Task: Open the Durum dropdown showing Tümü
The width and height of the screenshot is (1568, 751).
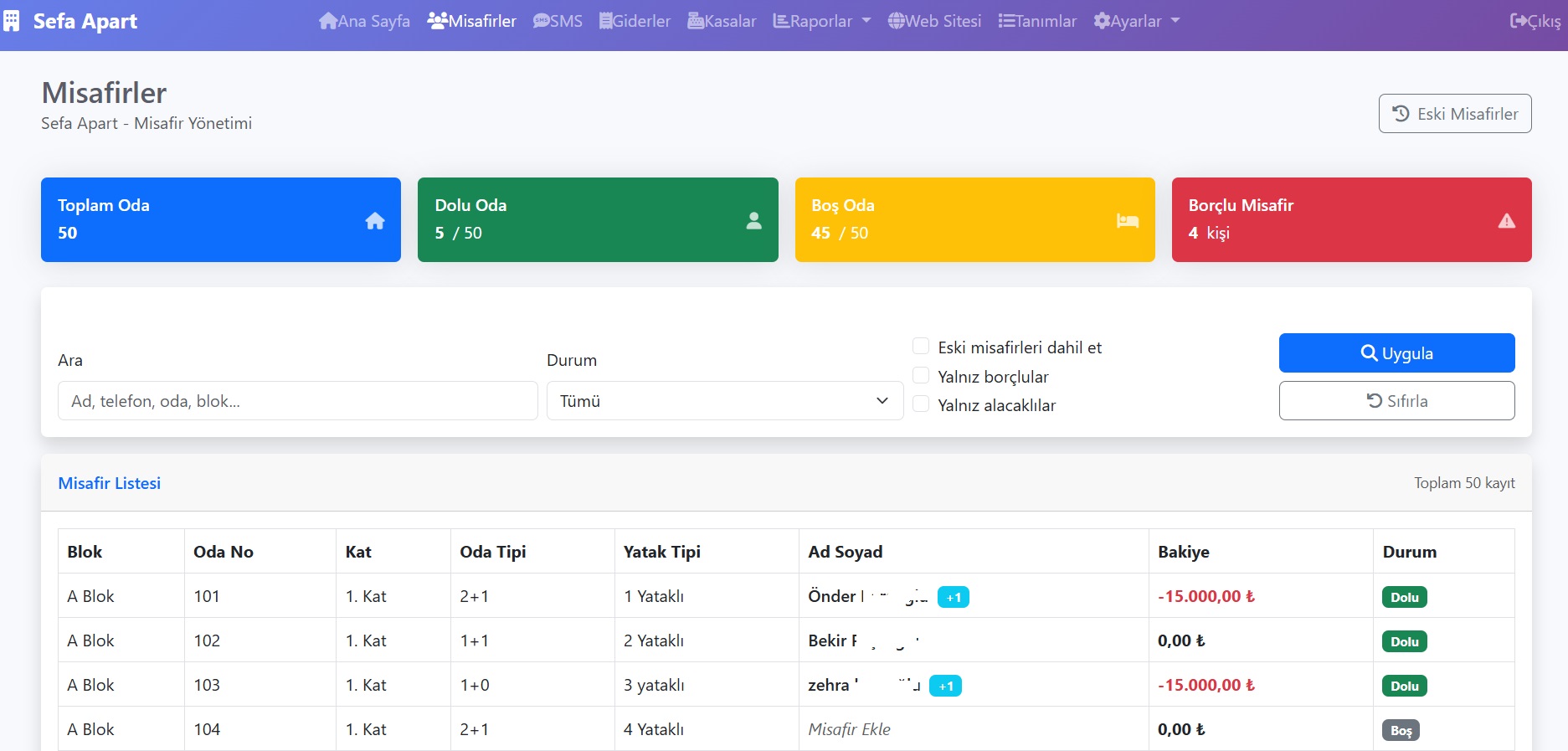Action: tap(725, 401)
